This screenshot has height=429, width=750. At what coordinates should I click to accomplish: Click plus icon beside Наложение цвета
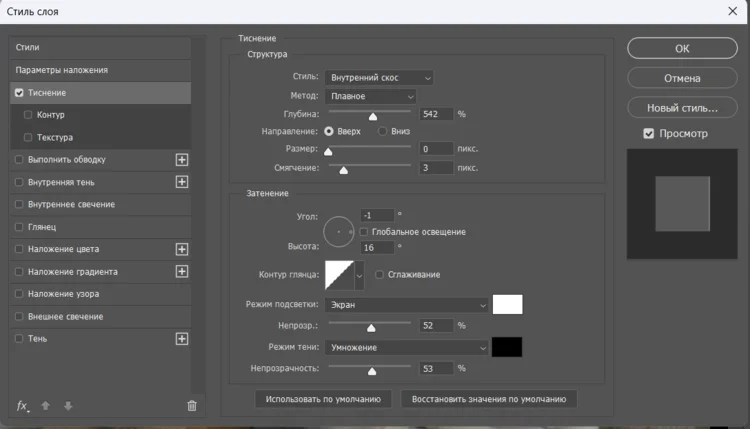point(182,249)
